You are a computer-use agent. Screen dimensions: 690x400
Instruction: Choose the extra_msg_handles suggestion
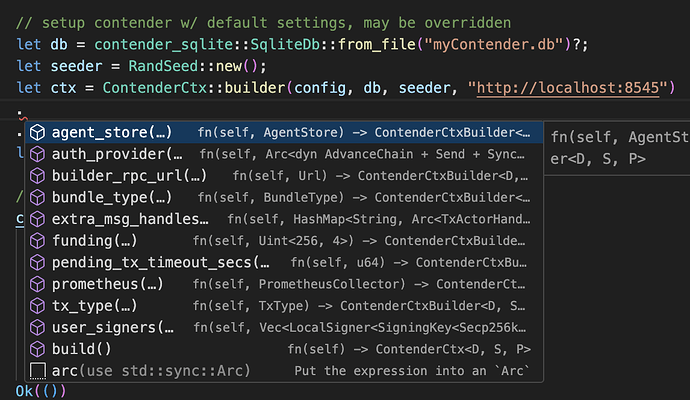point(130,219)
